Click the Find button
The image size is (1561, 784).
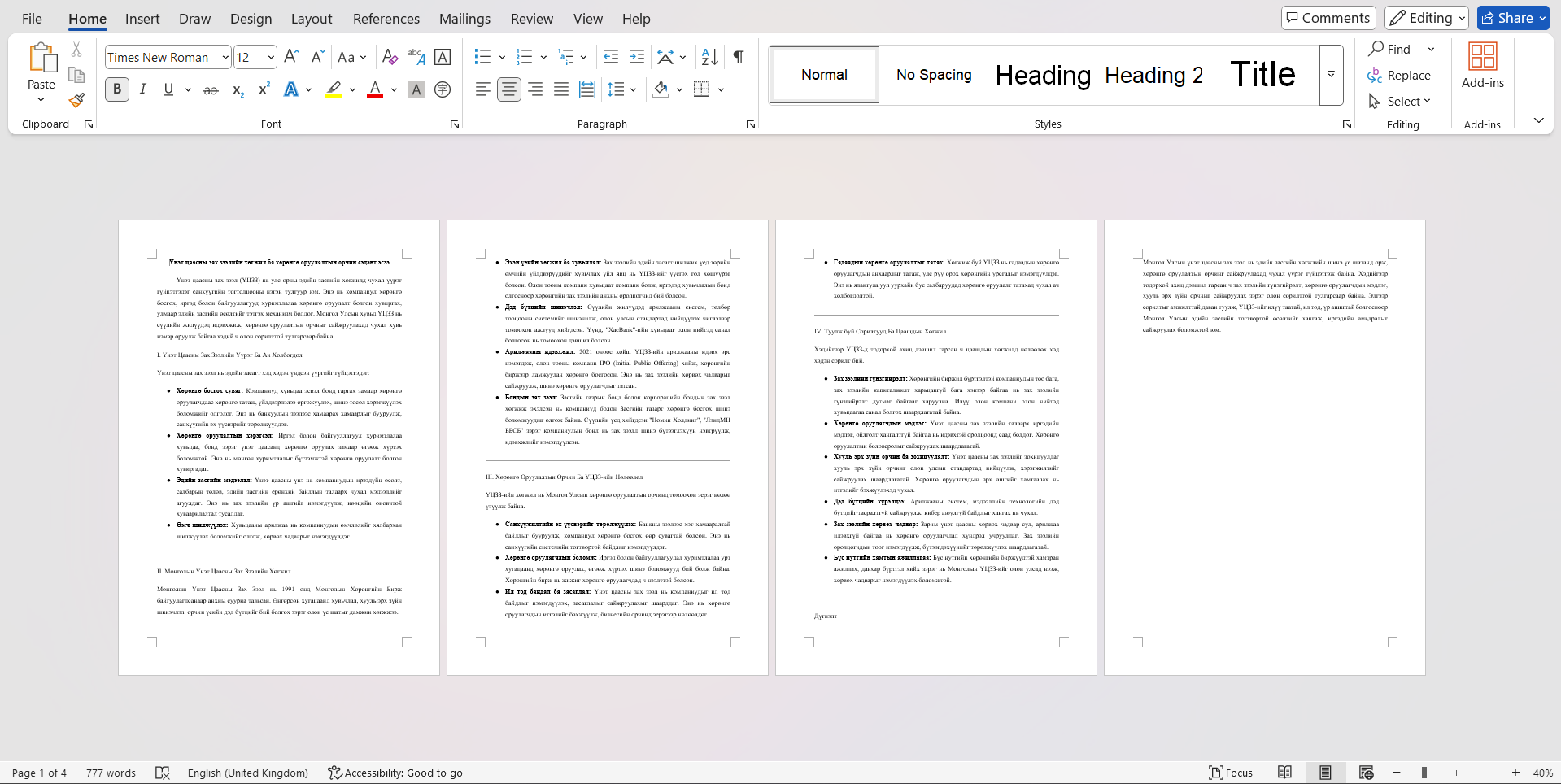[x=1389, y=49]
